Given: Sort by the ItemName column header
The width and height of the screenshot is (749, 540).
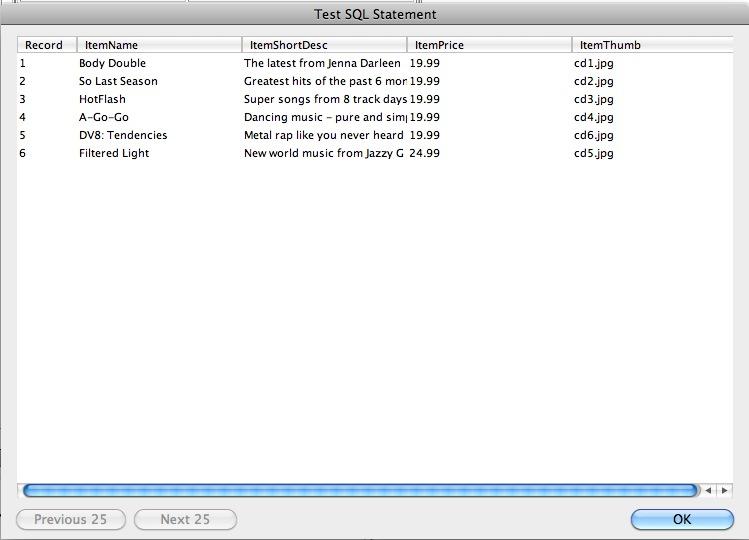Looking at the screenshot, I should click(x=159, y=45).
